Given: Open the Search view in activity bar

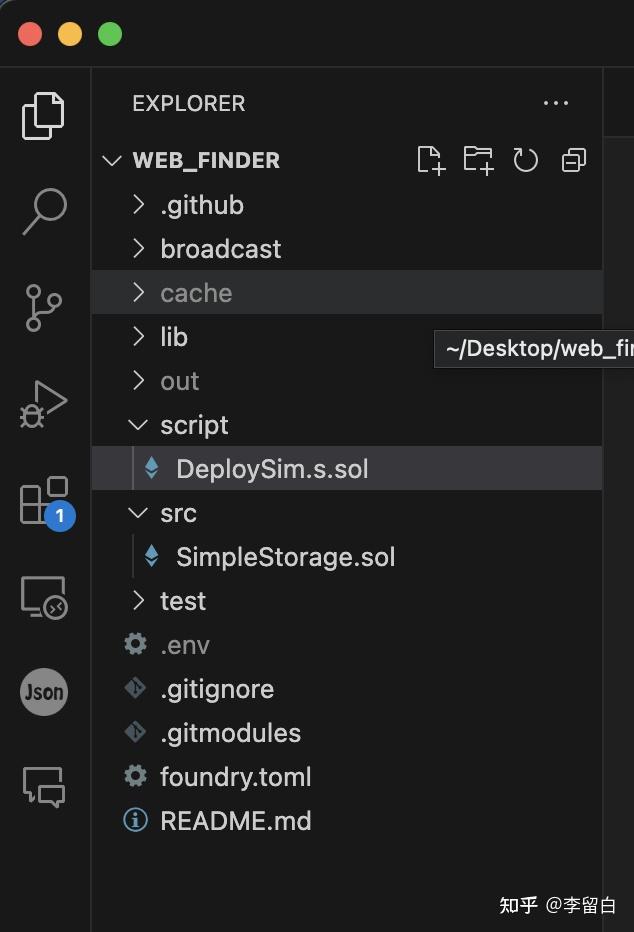Looking at the screenshot, I should coord(44,211).
